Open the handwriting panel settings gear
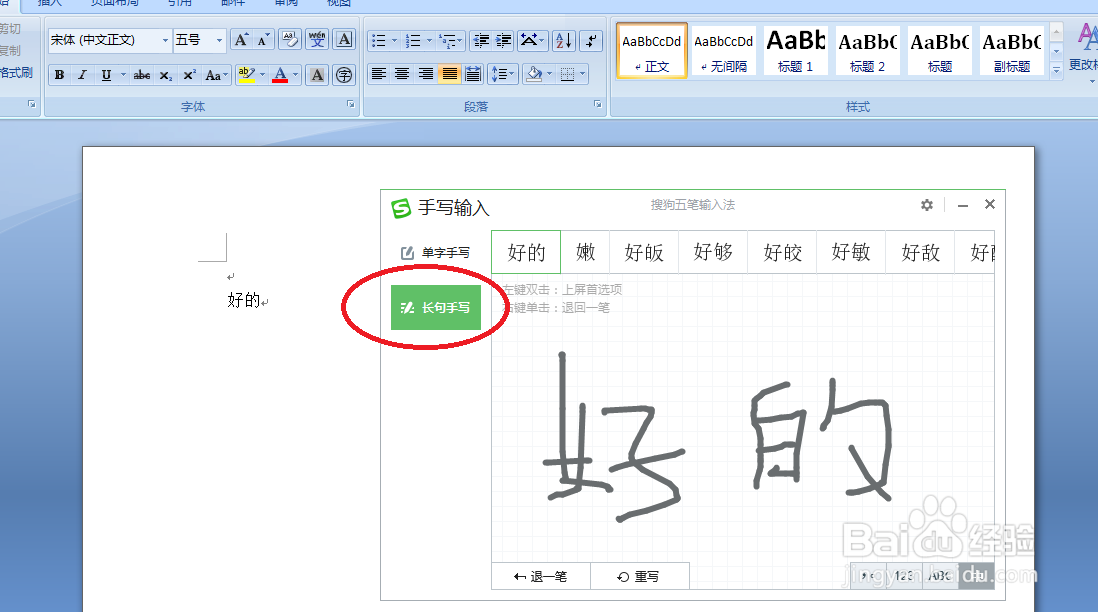The width and height of the screenshot is (1098, 612). pyautogui.click(x=927, y=204)
